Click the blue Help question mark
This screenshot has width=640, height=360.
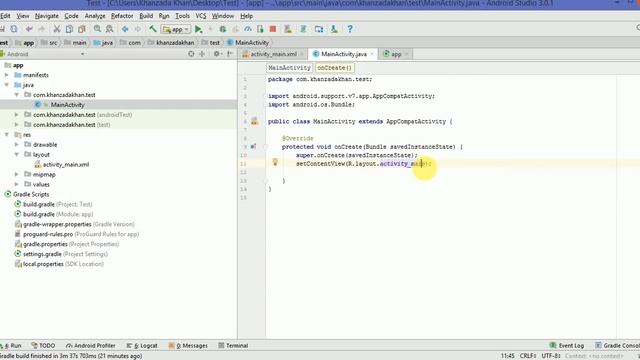click(350, 29)
